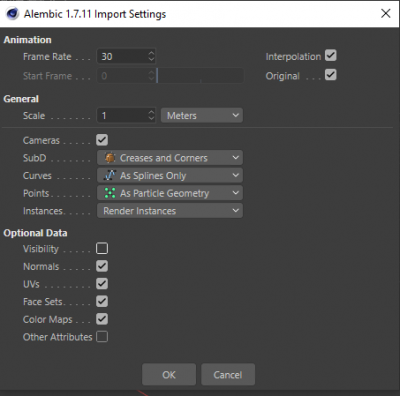Uncheck the Original checkbox
Screen dimensions: 400x396
331,75
